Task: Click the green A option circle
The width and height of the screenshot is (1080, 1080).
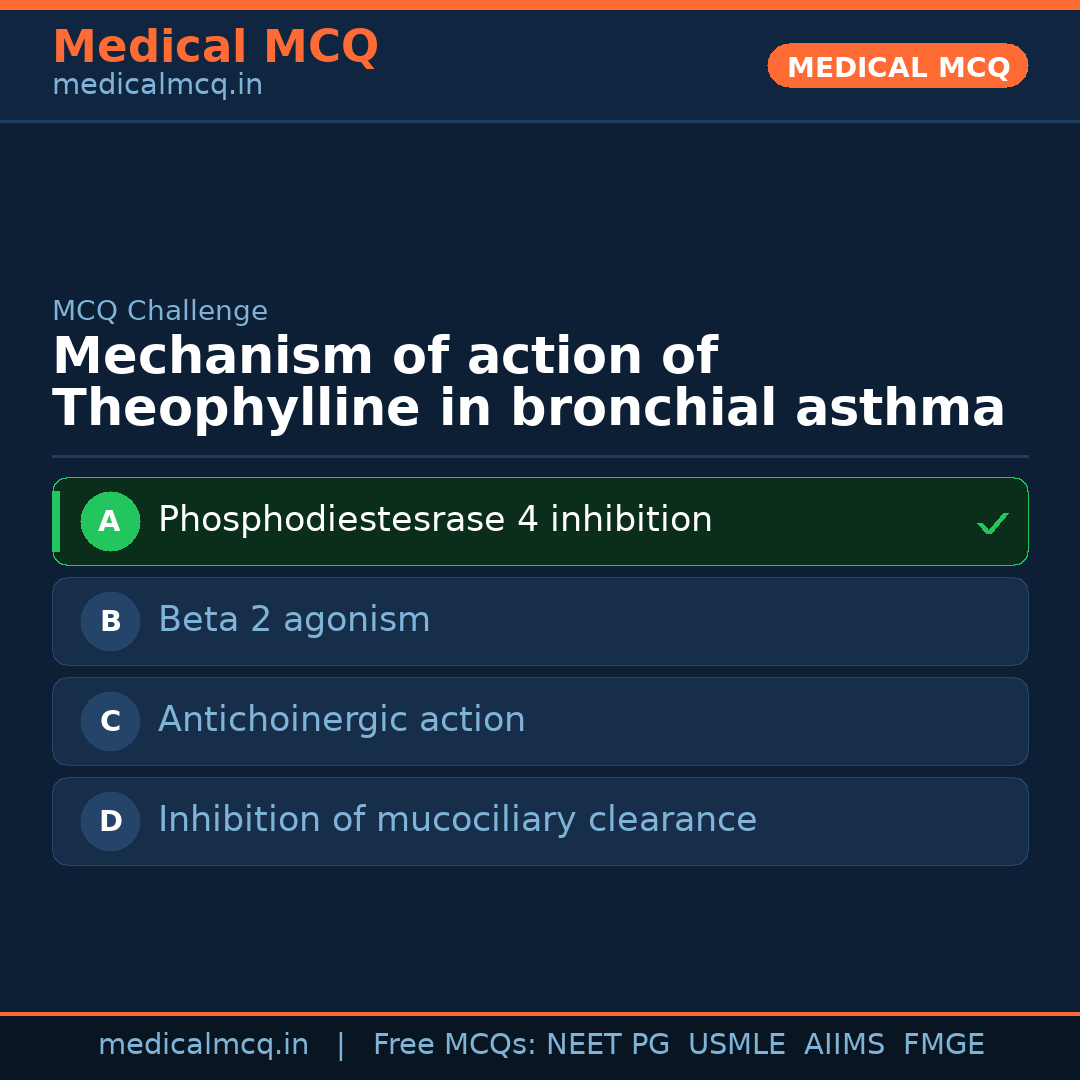Action: coord(110,521)
